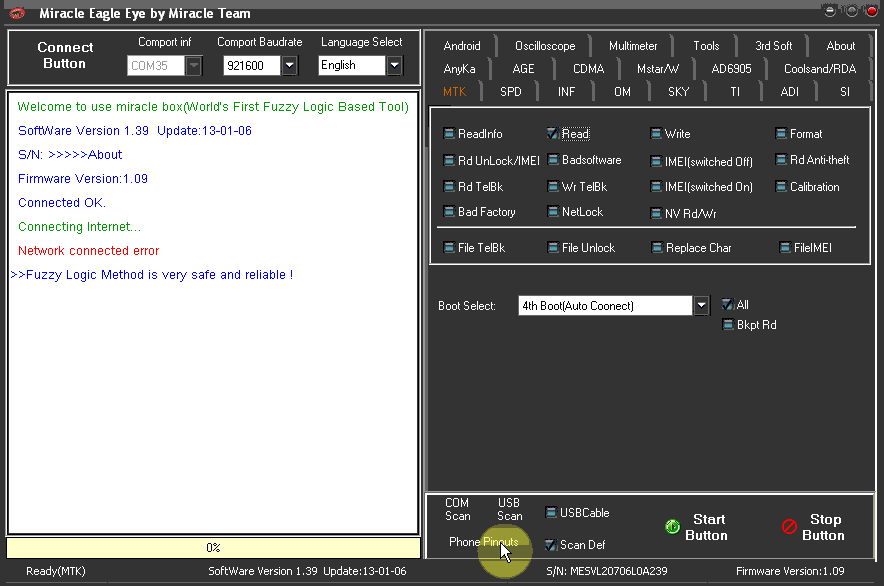This screenshot has width=884, height=586.
Task: Open the AD6905 tab
Action: pos(731,69)
